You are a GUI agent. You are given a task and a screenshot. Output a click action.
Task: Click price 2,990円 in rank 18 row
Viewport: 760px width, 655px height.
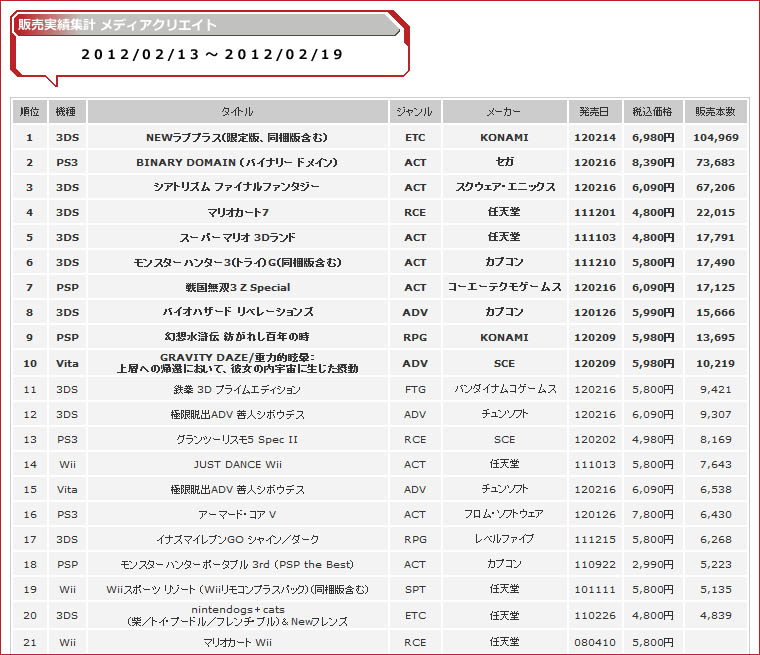click(653, 564)
